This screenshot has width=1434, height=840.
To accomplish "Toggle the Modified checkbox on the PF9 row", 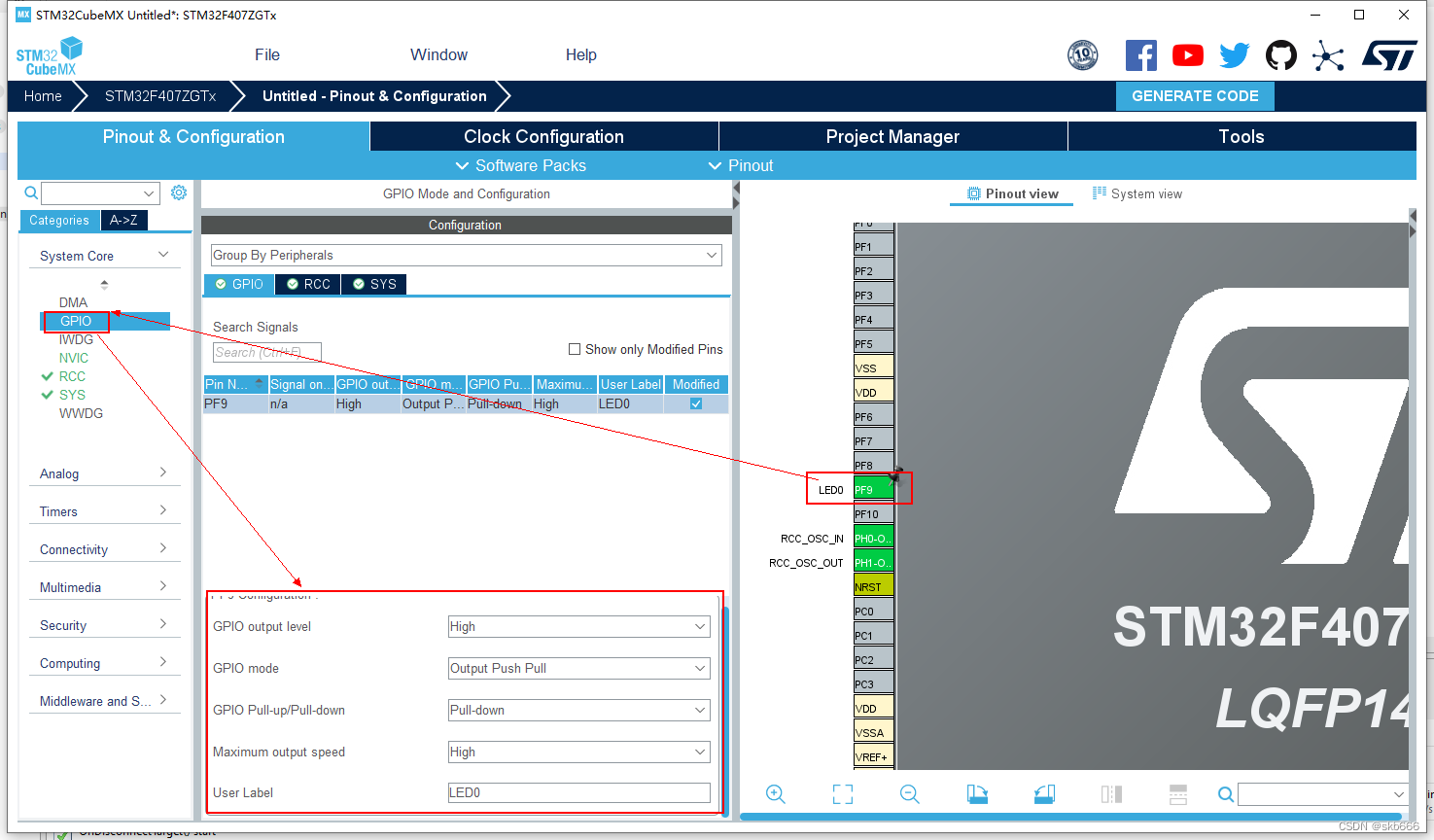I will click(694, 402).
